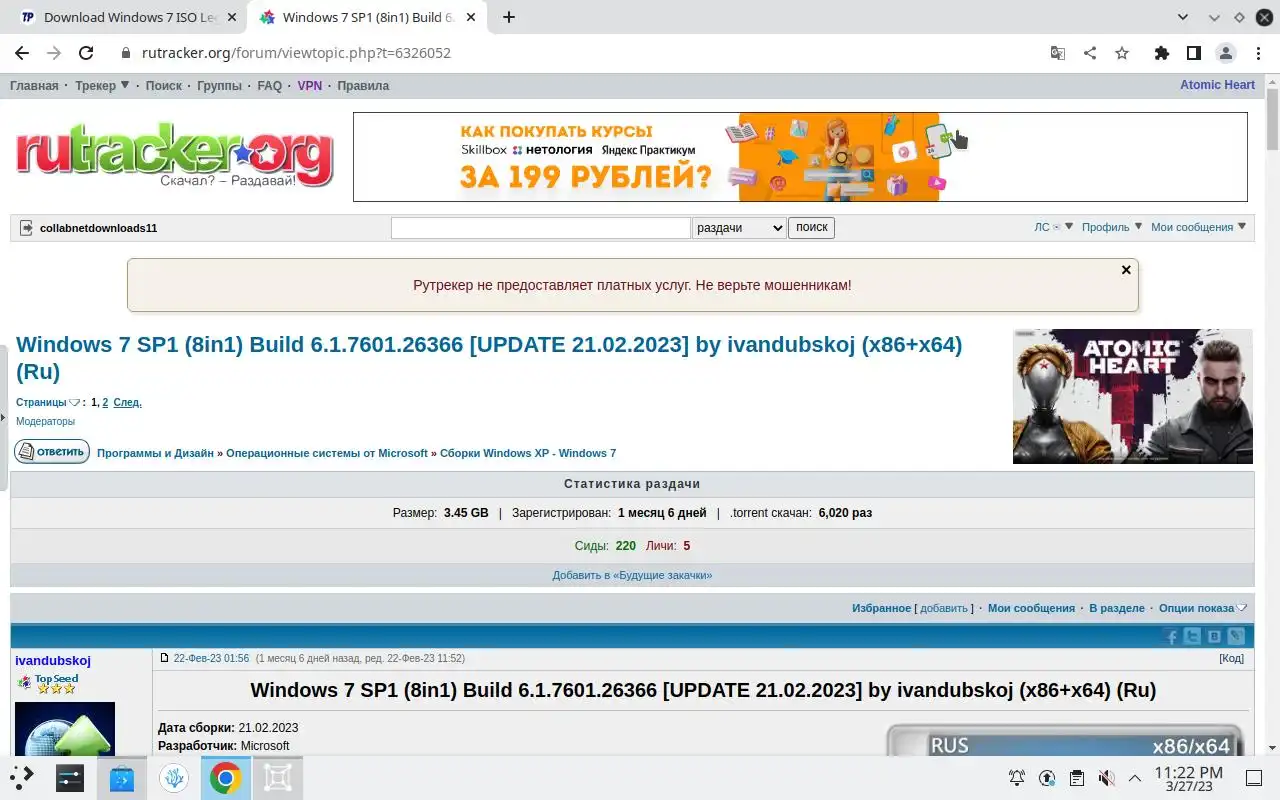Screen dimensions: 1280x800
Task: Open the system settings taskbar icon
Action: tap(70, 777)
